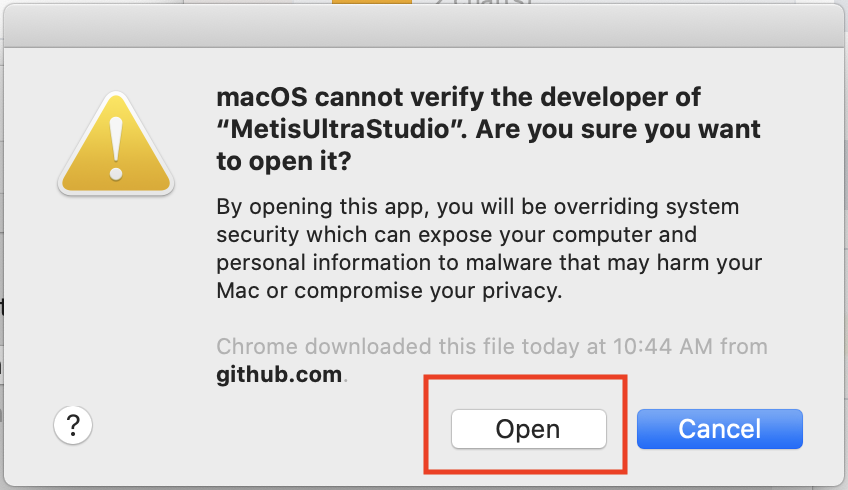This screenshot has height=490, width=848.
Task: Click the "Mac or compromise your privacy" line
Action: [389, 291]
